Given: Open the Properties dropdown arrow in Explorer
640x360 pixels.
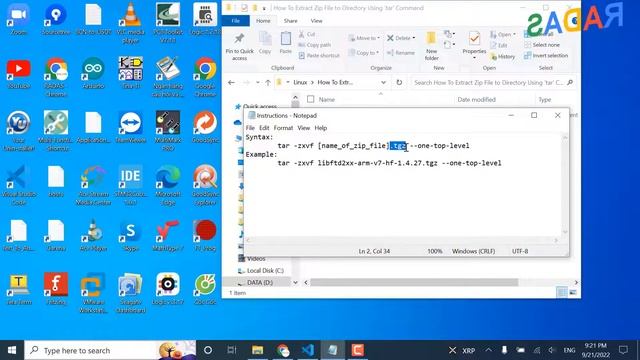Looking at the screenshot, I should click(474, 58).
